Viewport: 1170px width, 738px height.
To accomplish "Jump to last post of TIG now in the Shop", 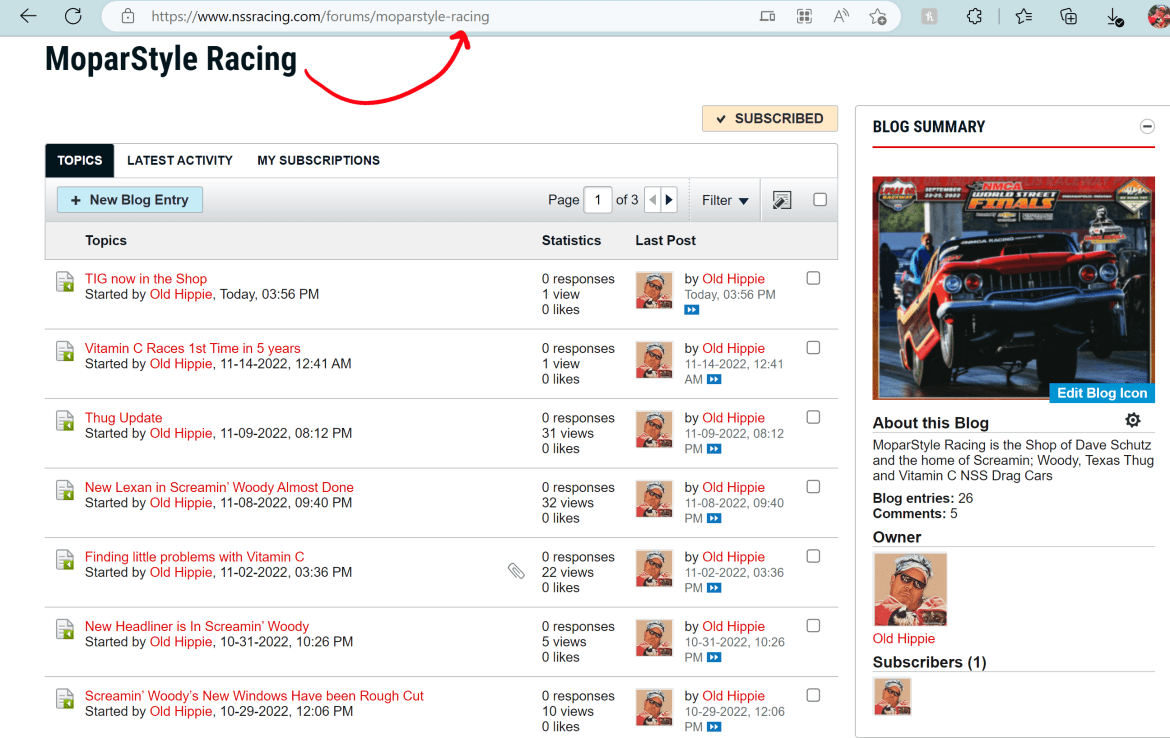I will click(x=692, y=310).
